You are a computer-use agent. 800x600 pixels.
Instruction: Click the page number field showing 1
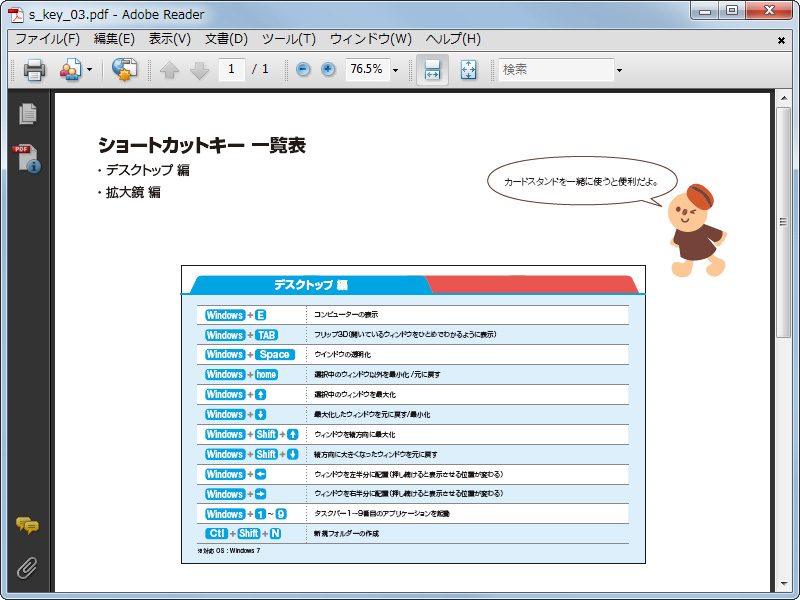(231, 69)
